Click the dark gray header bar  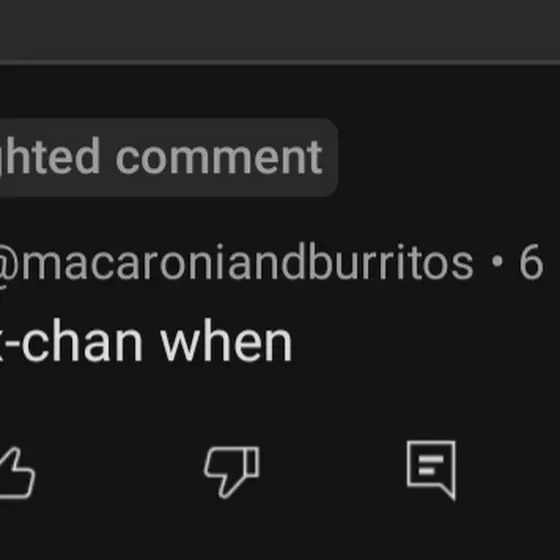[x=280, y=29]
